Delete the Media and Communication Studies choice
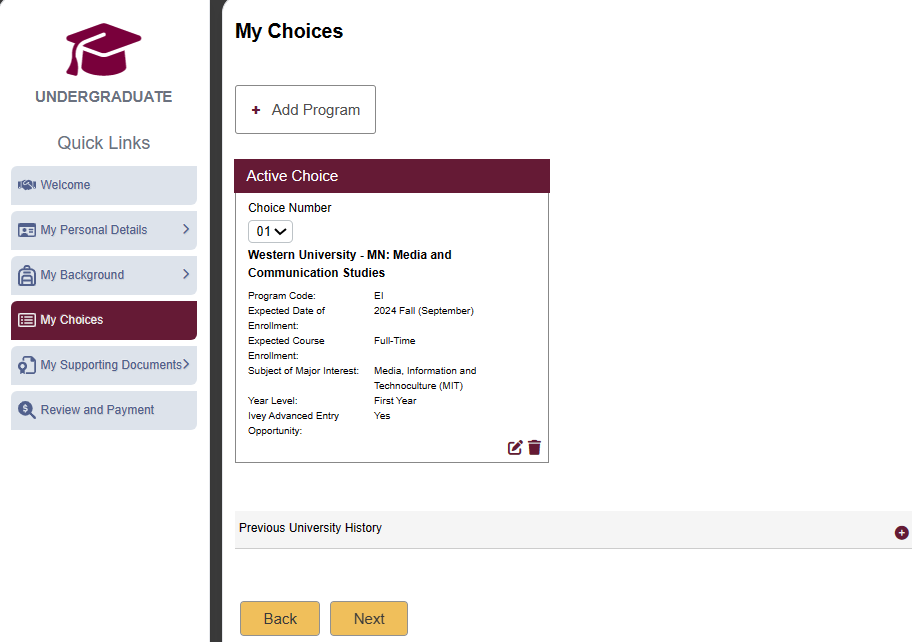Image resolution: width=920 pixels, height=642 pixels. pyautogui.click(x=535, y=448)
